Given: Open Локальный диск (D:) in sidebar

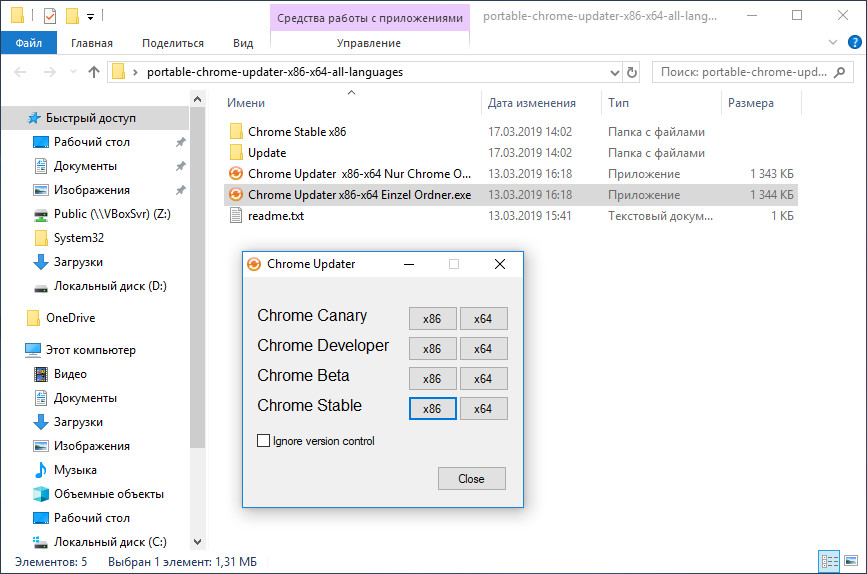Looking at the screenshot, I should click(x=110, y=286).
